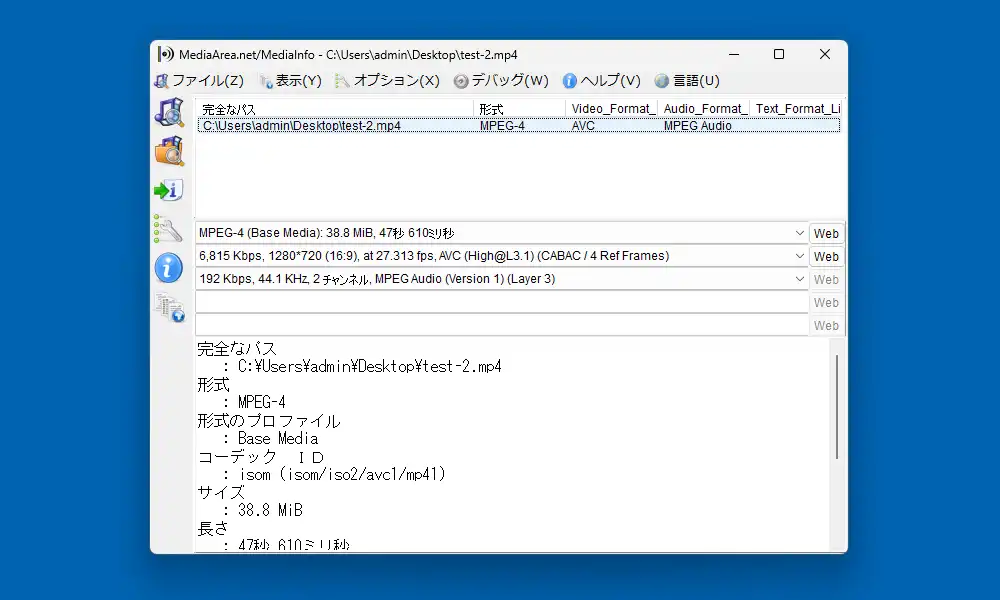1000x600 pixels.
Task: Click the blue About info circle icon
Action: pyautogui.click(x=168, y=268)
